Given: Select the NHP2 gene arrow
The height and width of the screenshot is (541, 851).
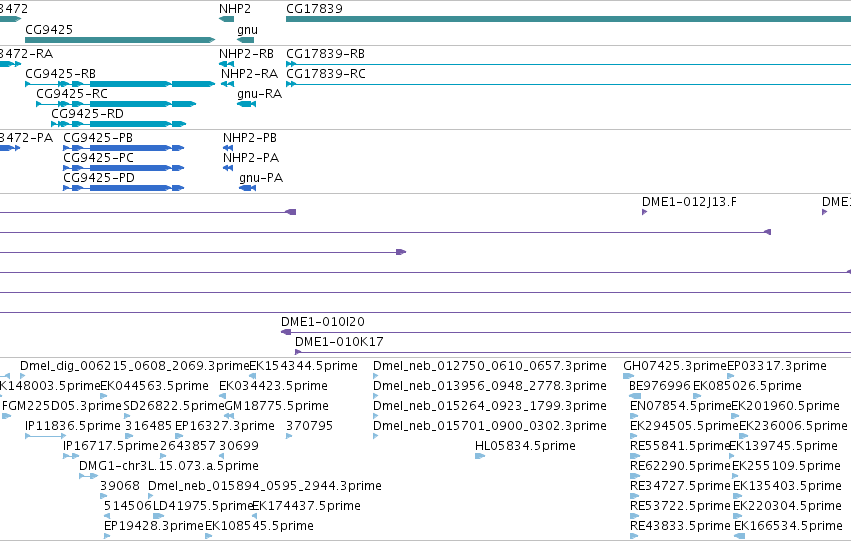Looking at the screenshot, I should click(x=226, y=19).
